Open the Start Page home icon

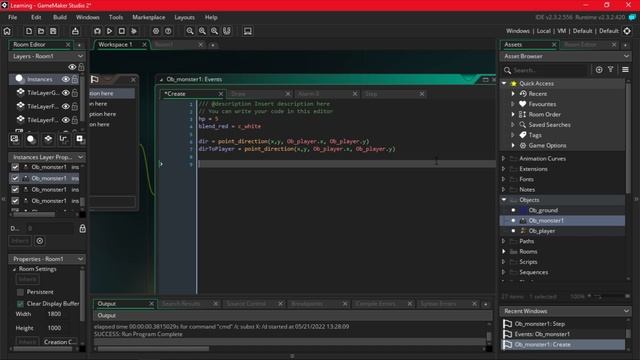coord(7,31)
